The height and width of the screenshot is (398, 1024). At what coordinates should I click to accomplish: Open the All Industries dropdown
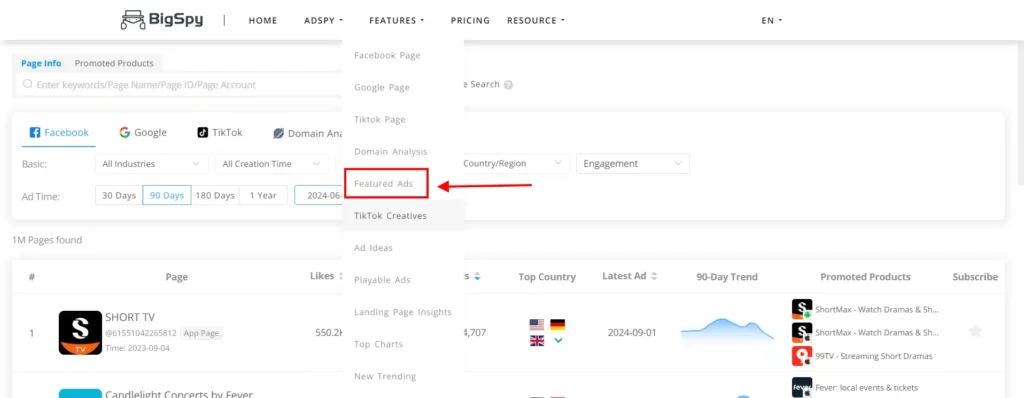(x=152, y=164)
